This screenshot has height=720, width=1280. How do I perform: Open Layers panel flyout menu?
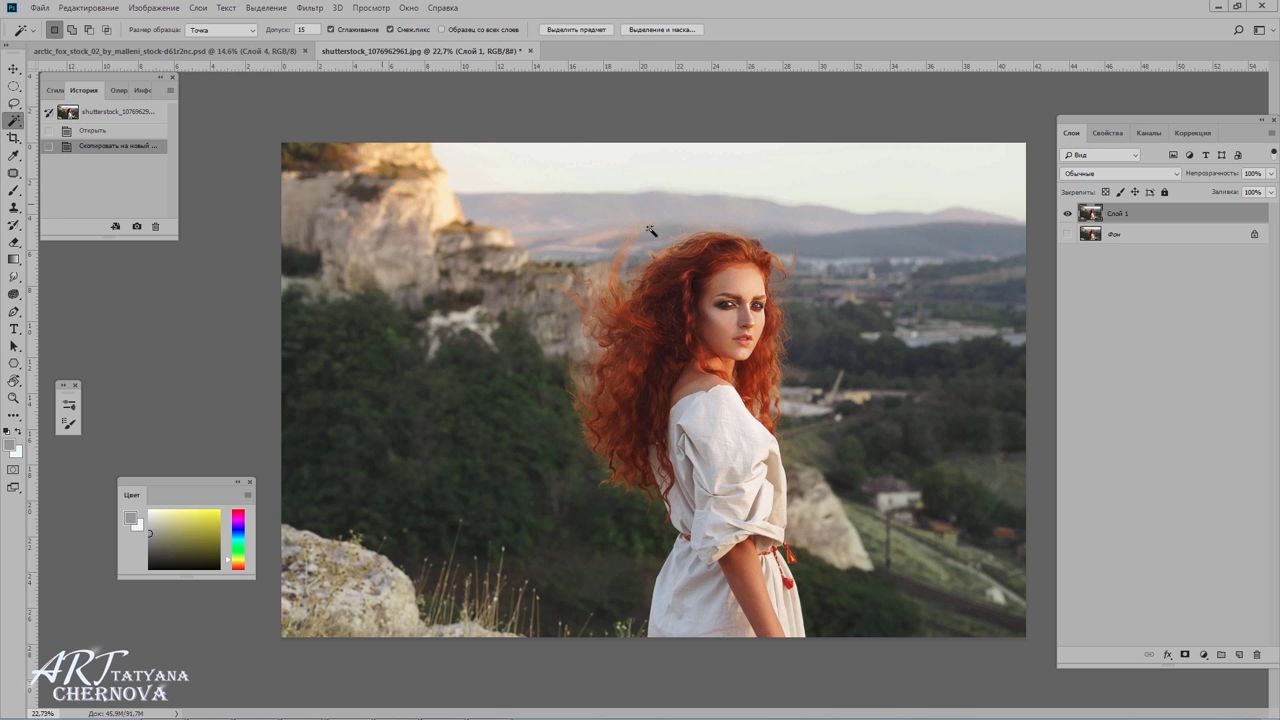[x=1272, y=132]
